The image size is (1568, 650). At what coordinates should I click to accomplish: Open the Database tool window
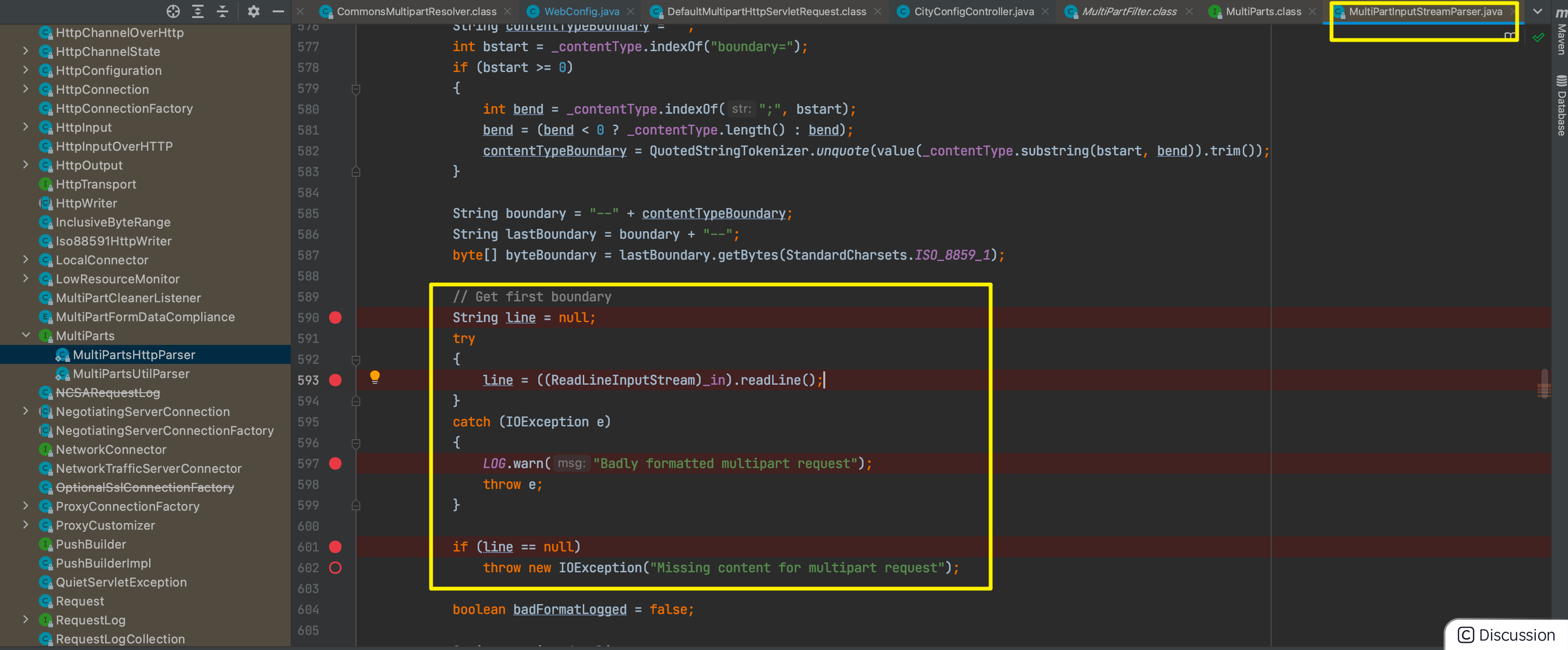[x=1561, y=105]
